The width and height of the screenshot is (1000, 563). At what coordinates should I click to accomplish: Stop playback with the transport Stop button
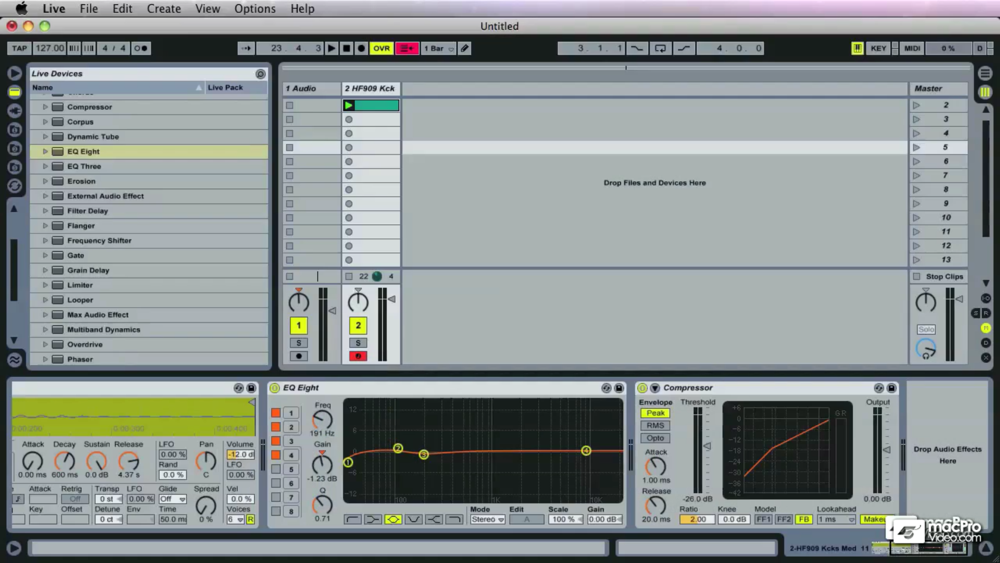pos(346,48)
